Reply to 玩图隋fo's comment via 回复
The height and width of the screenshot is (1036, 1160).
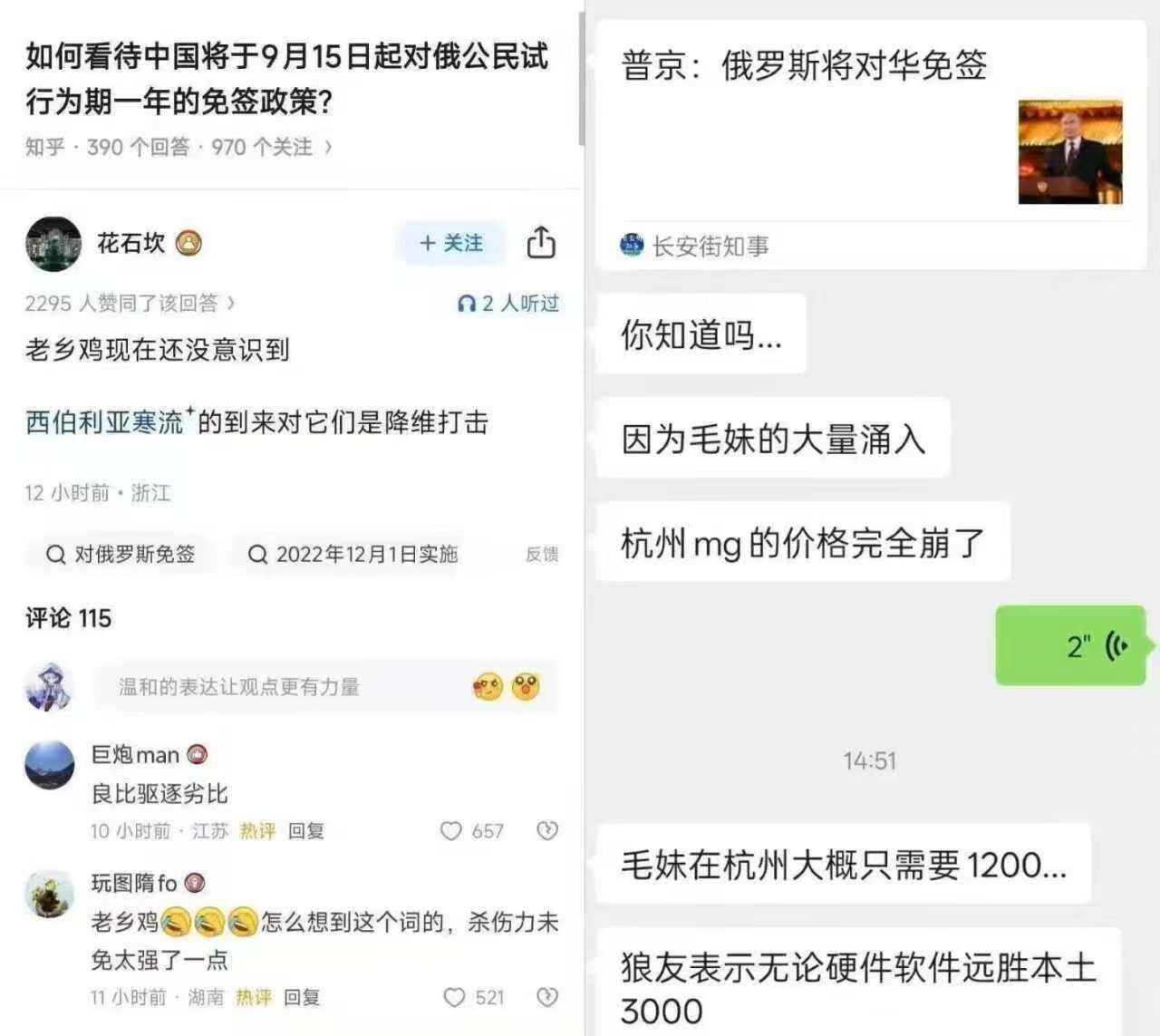302,997
